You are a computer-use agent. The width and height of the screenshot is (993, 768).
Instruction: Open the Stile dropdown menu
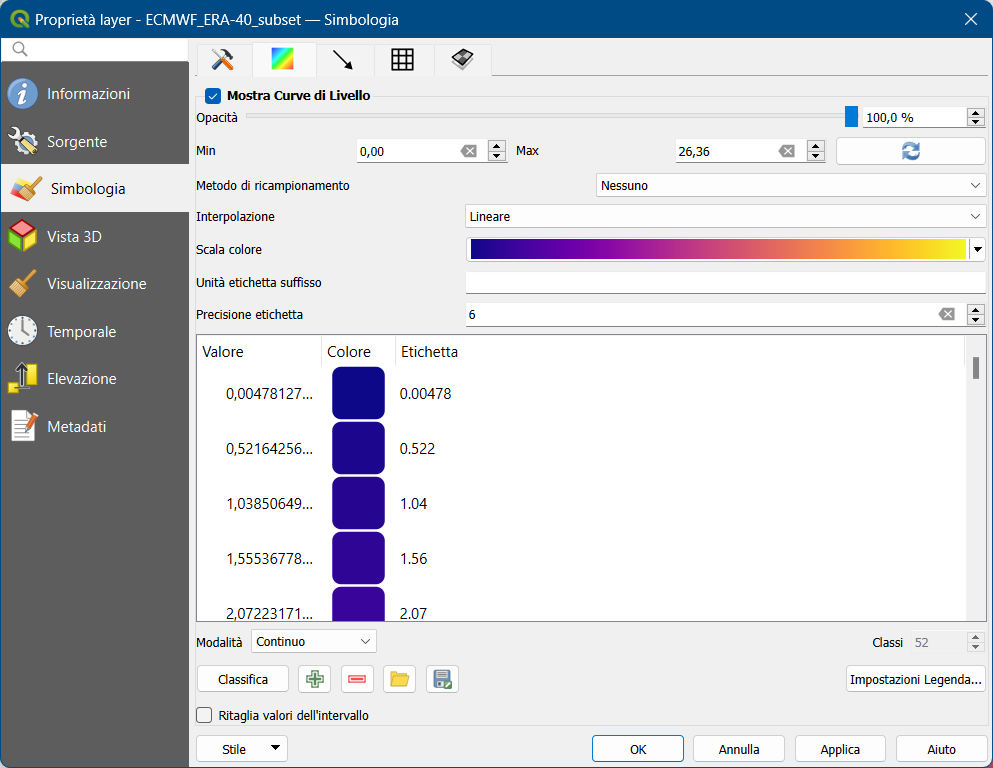pos(242,749)
